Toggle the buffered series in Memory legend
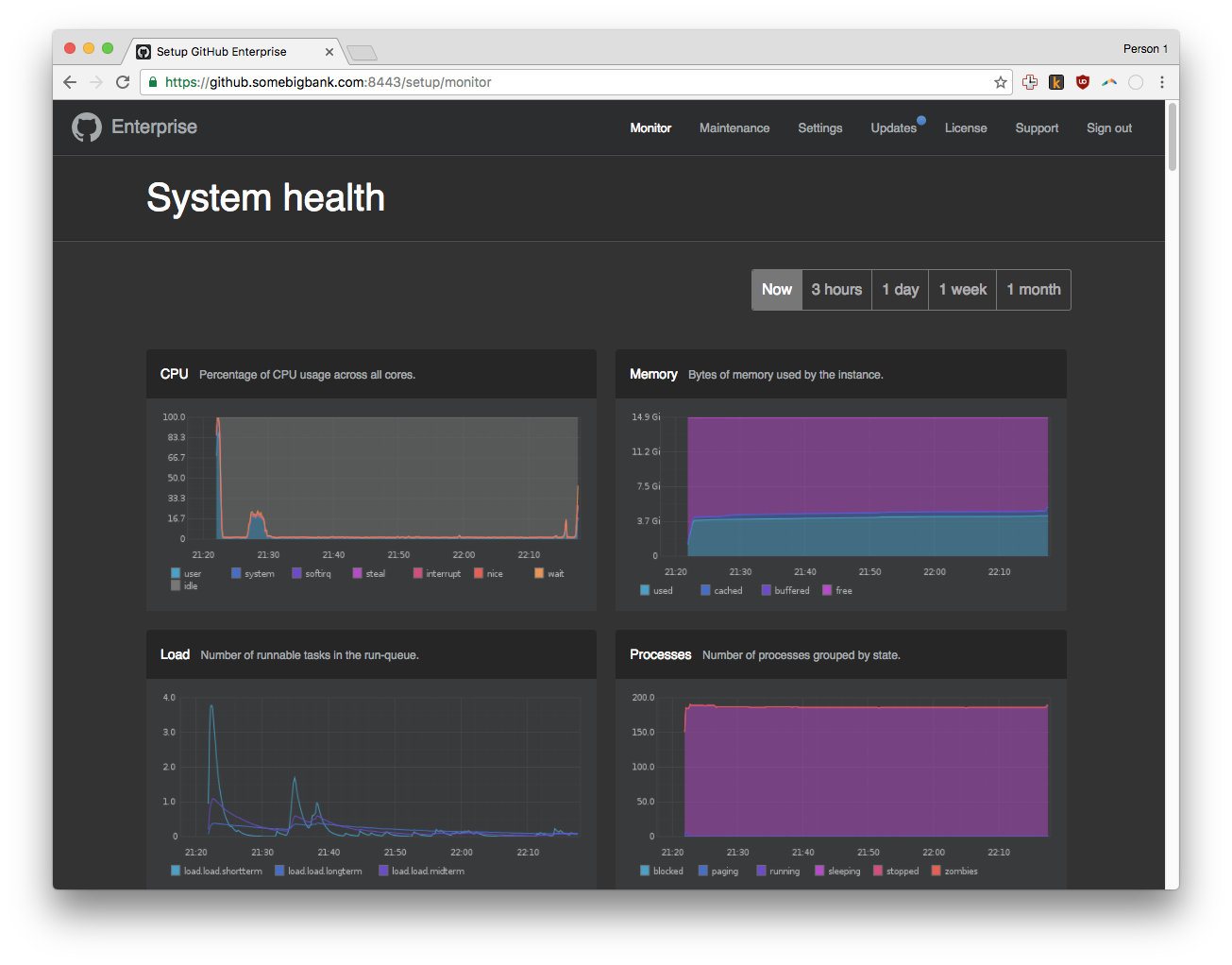1232x965 pixels. (x=785, y=590)
